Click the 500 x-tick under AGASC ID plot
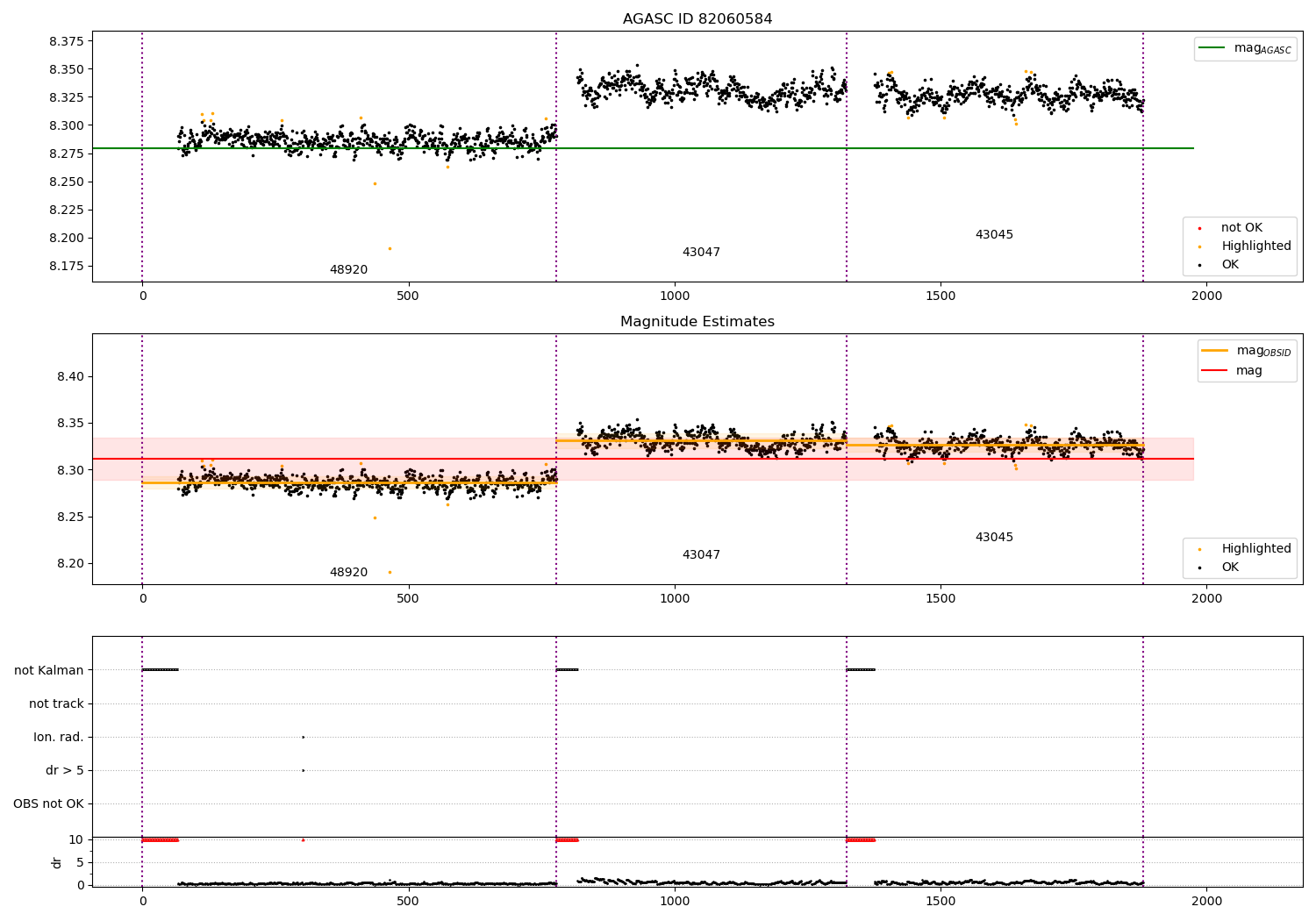1316x921 pixels. [408, 296]
